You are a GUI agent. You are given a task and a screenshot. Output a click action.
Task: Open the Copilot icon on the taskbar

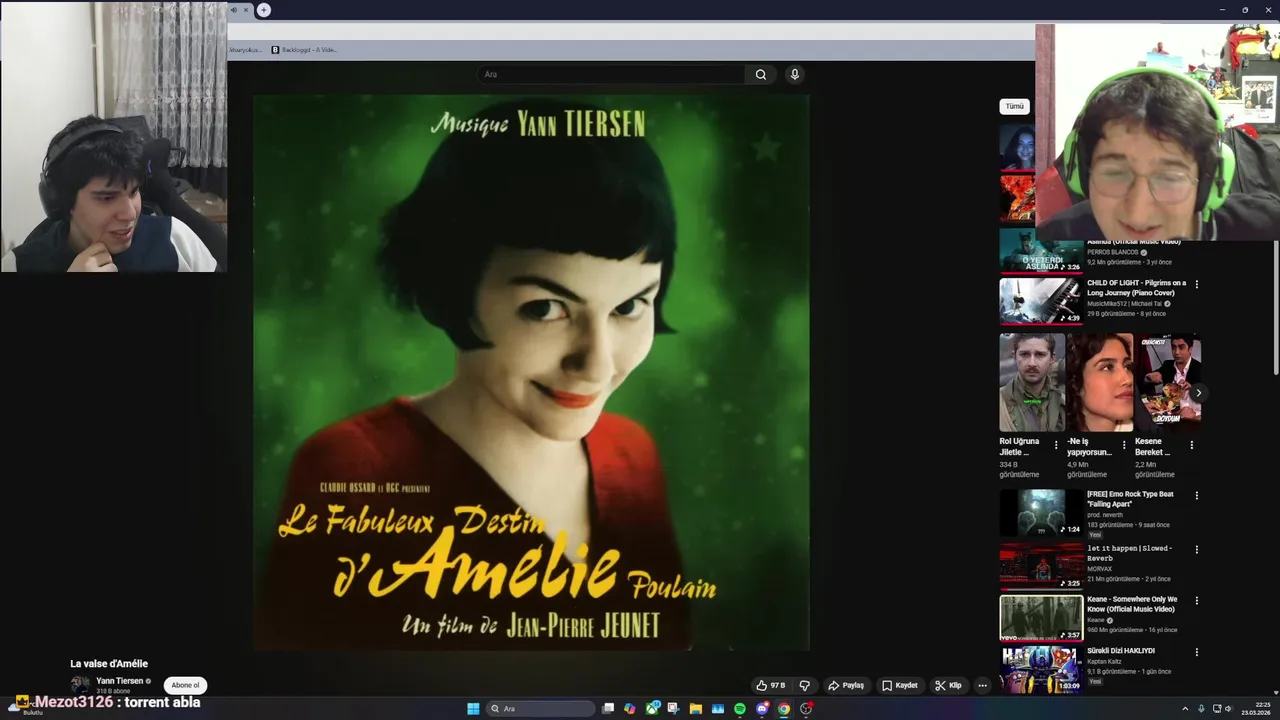[630, 709]
